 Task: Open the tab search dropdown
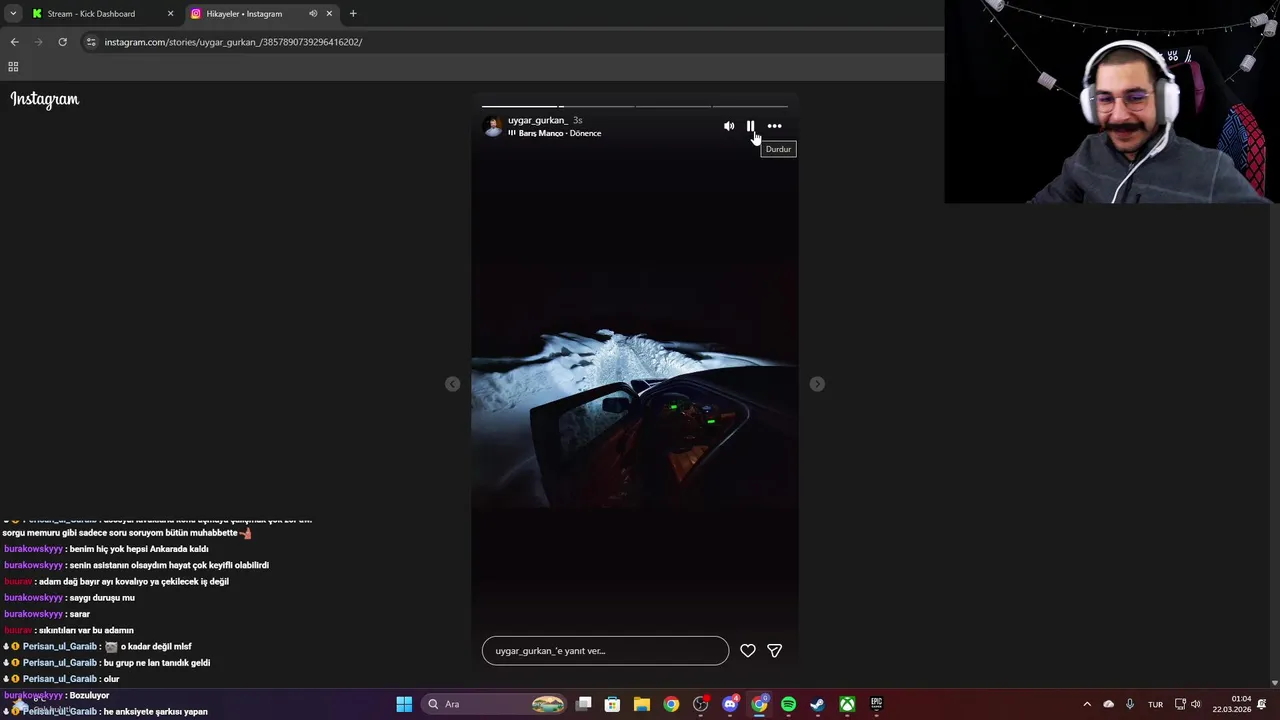pos(13,14)
